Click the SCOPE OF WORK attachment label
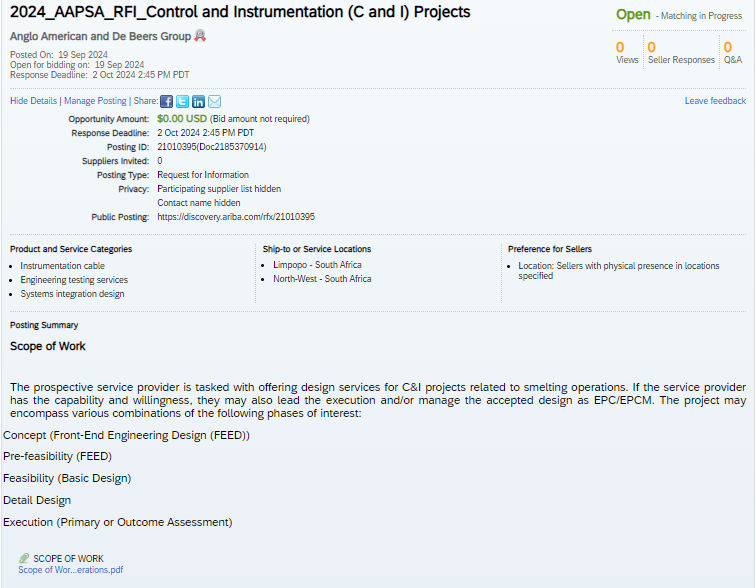 tap(68, 559)
